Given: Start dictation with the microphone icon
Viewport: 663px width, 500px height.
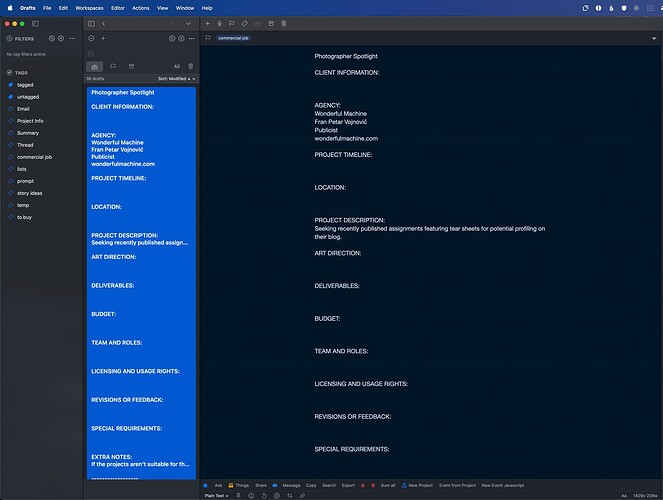Looking at the screenshot, I should 219,24.
